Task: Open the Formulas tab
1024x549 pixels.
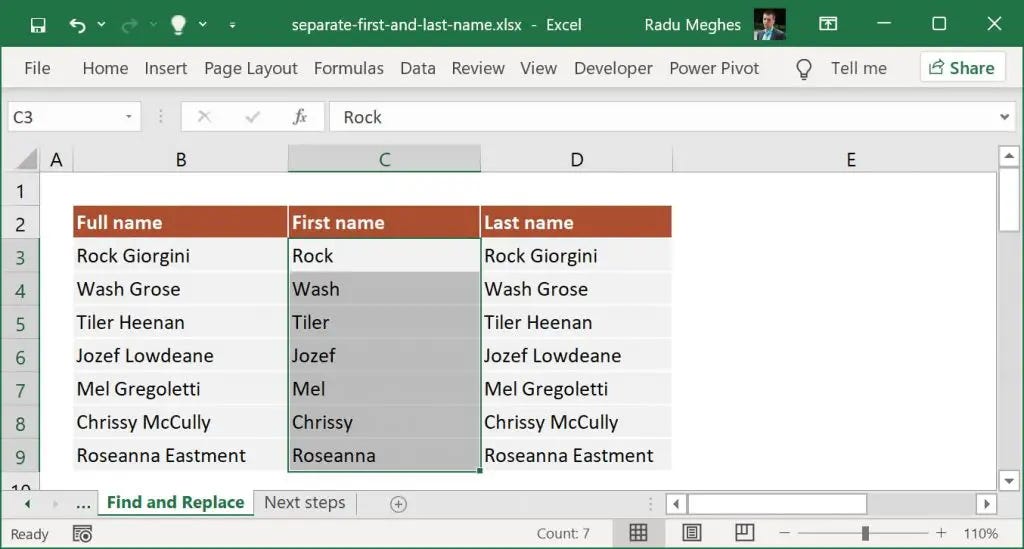Action: point(349,68)
